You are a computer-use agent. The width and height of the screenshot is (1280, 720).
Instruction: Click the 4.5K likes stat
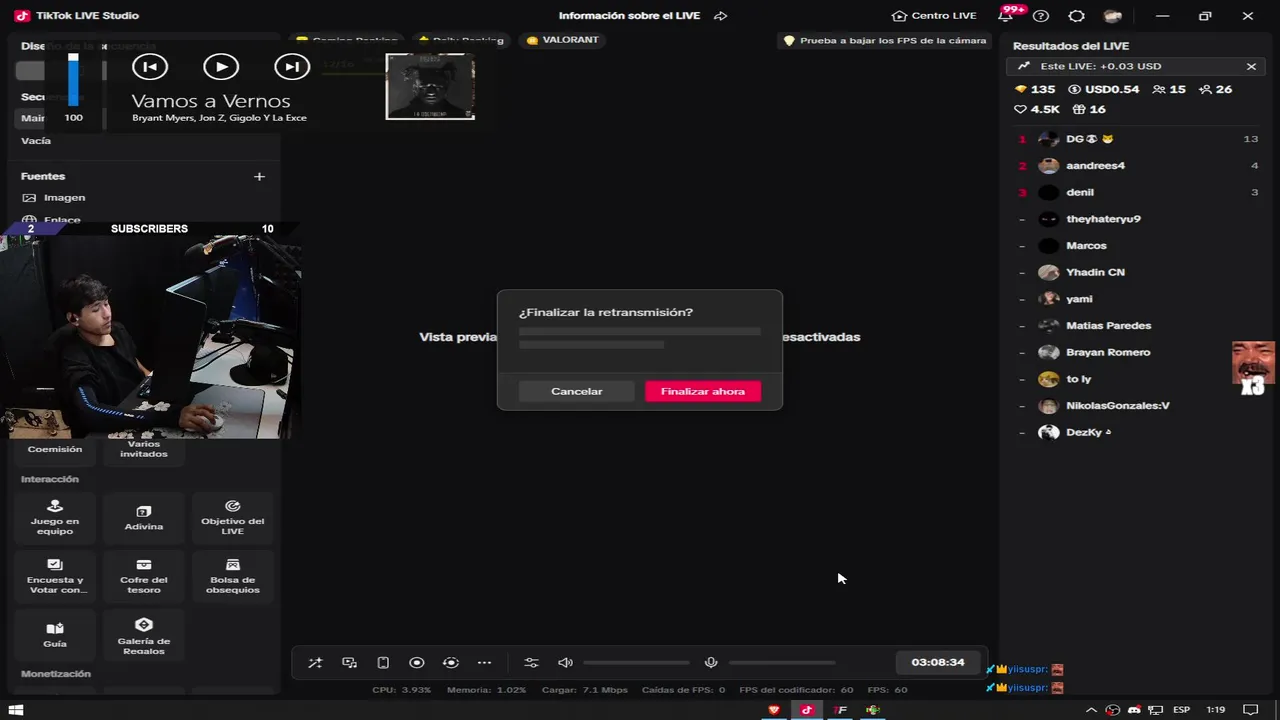[x=1037, y=109]
